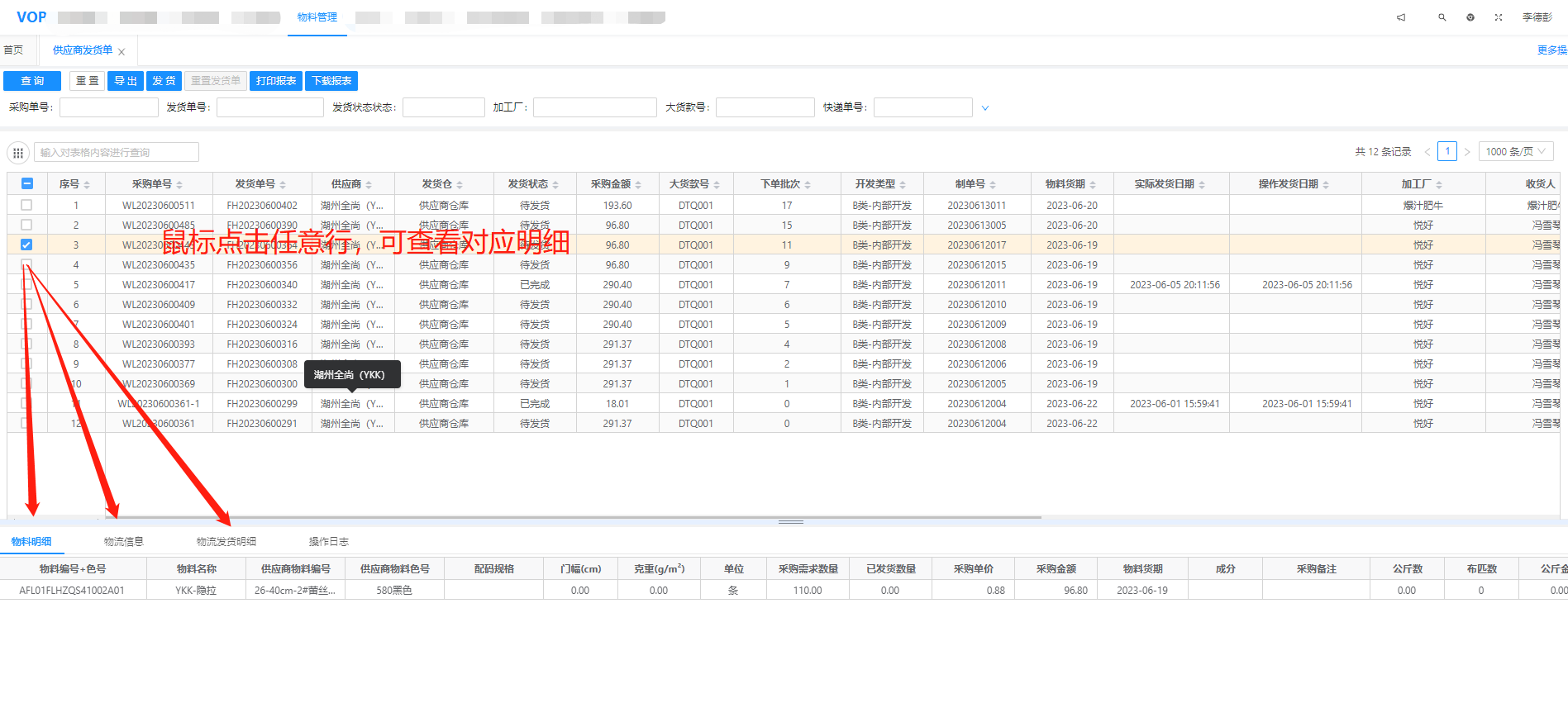
Task: Check the checkbox for row 1
Action: (26, 205)
